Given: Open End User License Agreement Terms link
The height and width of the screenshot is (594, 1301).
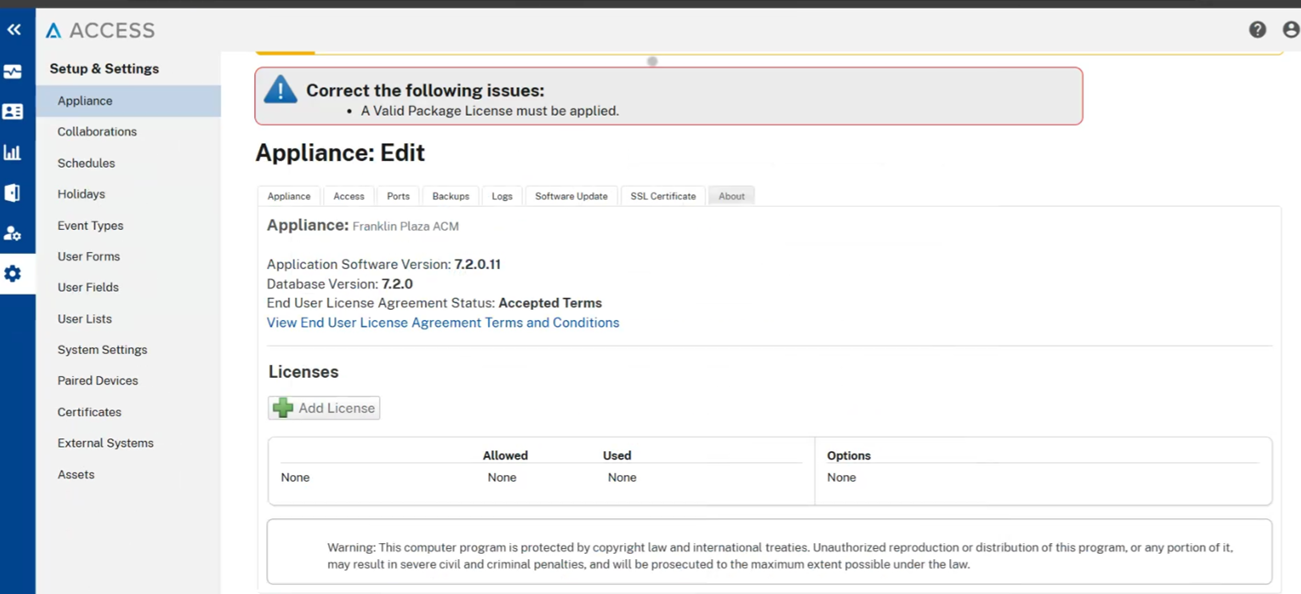Looking at the screenshot, I should pyautogui.click(x=443, y=323).
